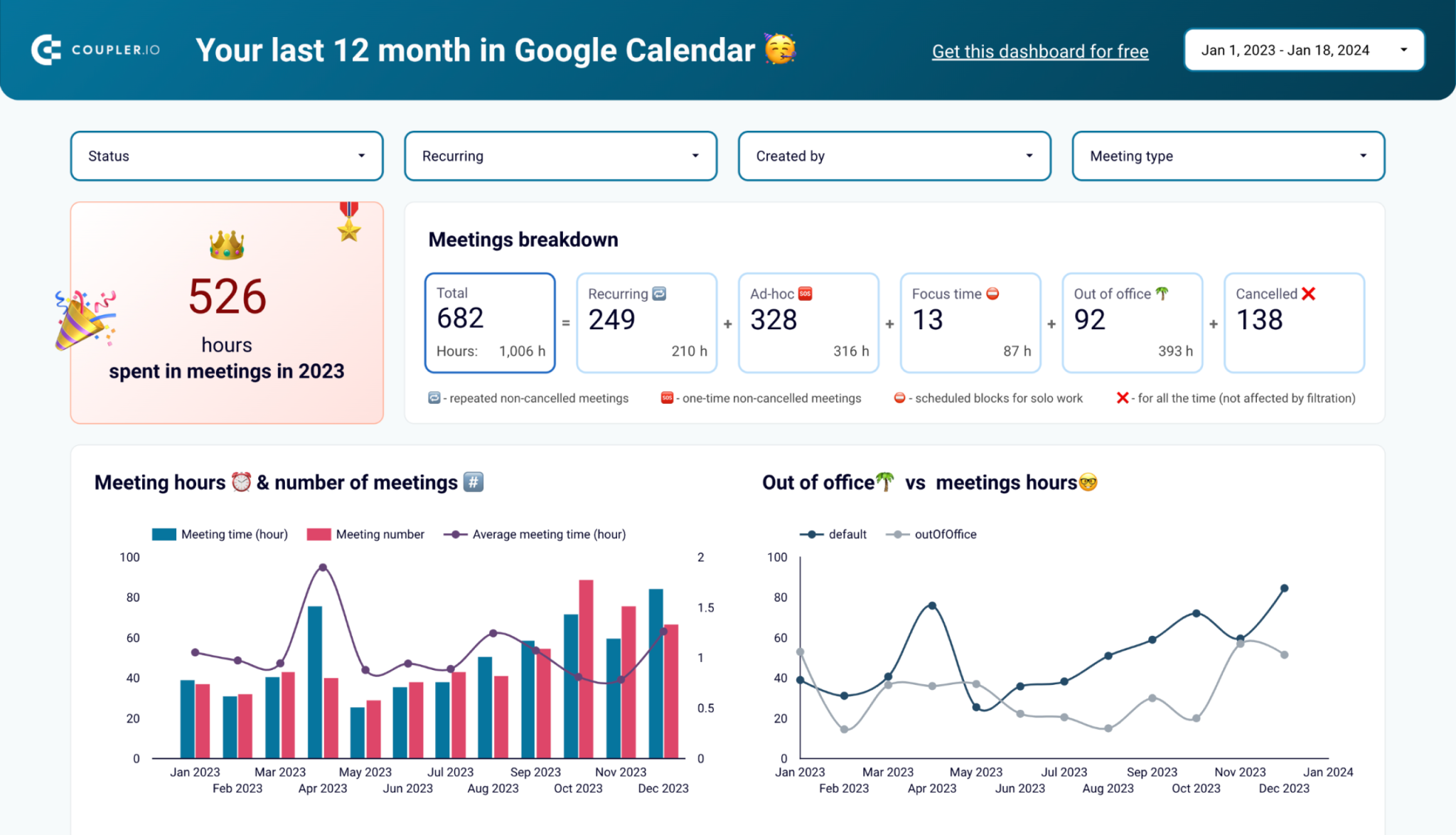
Task: Click the red X cancelled meetings icon
Action: click(1308, 293)
